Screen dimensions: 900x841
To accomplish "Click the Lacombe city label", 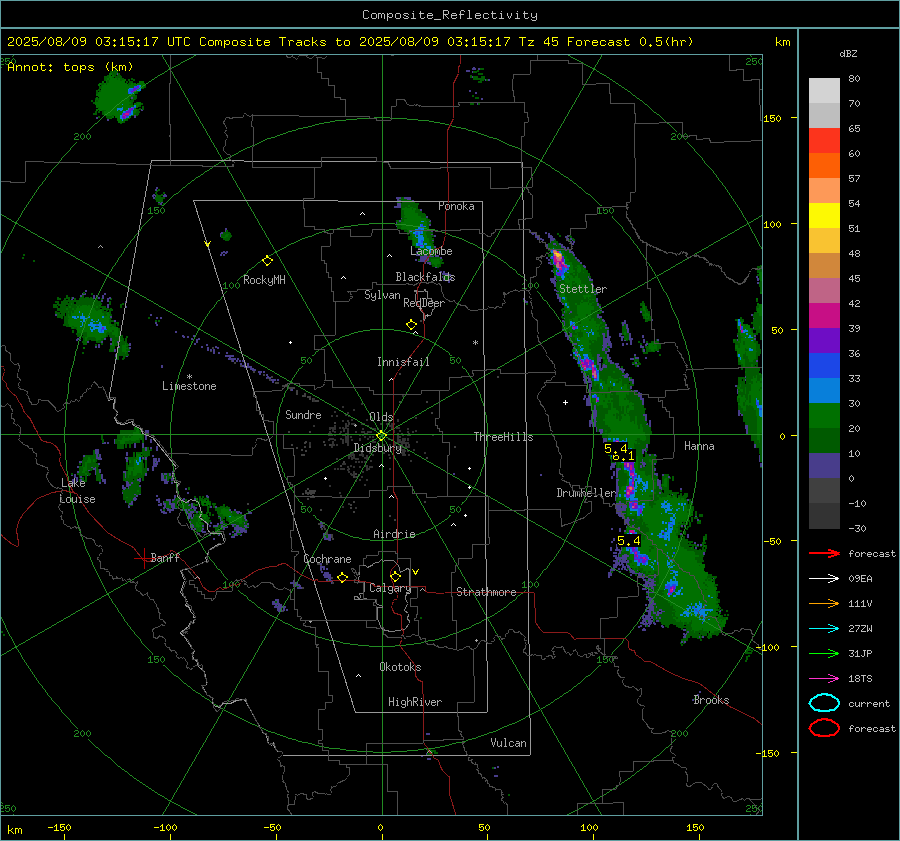I will pyautogui.click(x=431, y=251).
